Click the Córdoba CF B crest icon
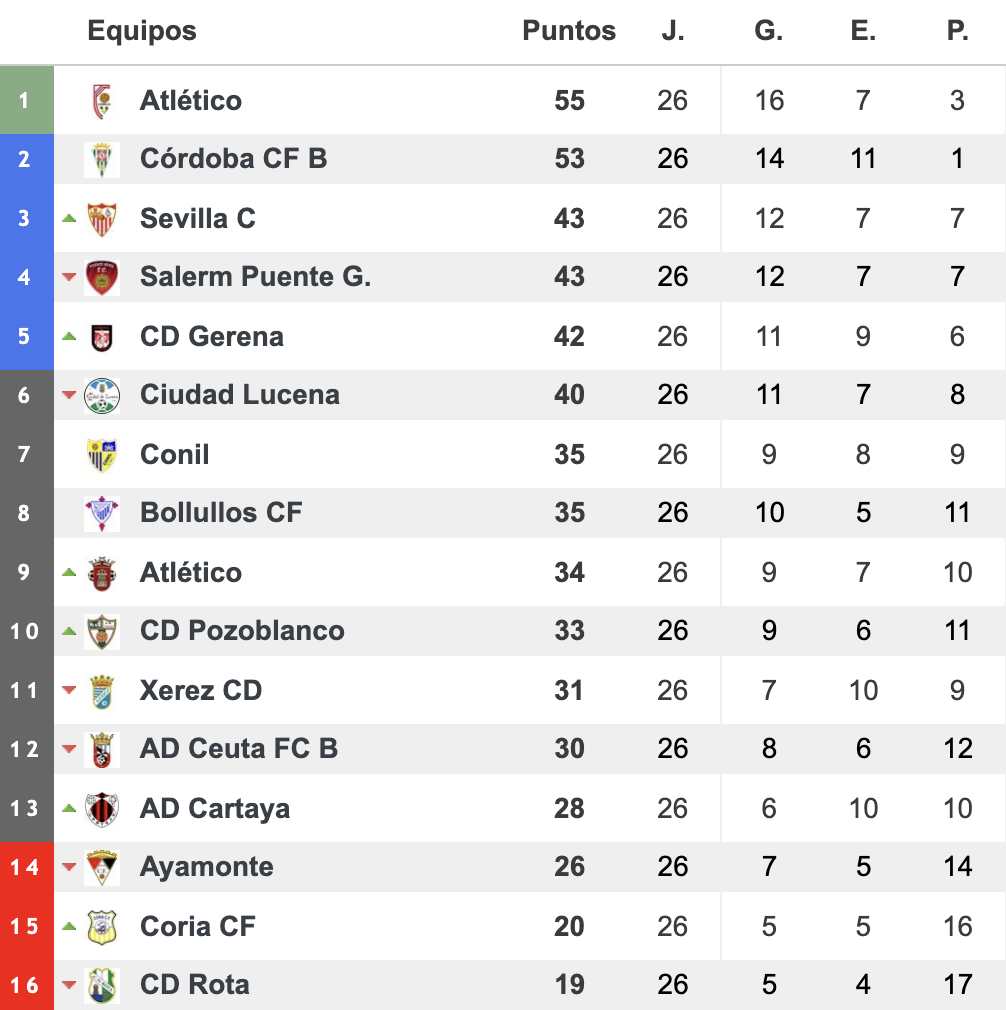Image resolution: width=1006 pixels, height=1010 pixels. [x=102, y=159]
